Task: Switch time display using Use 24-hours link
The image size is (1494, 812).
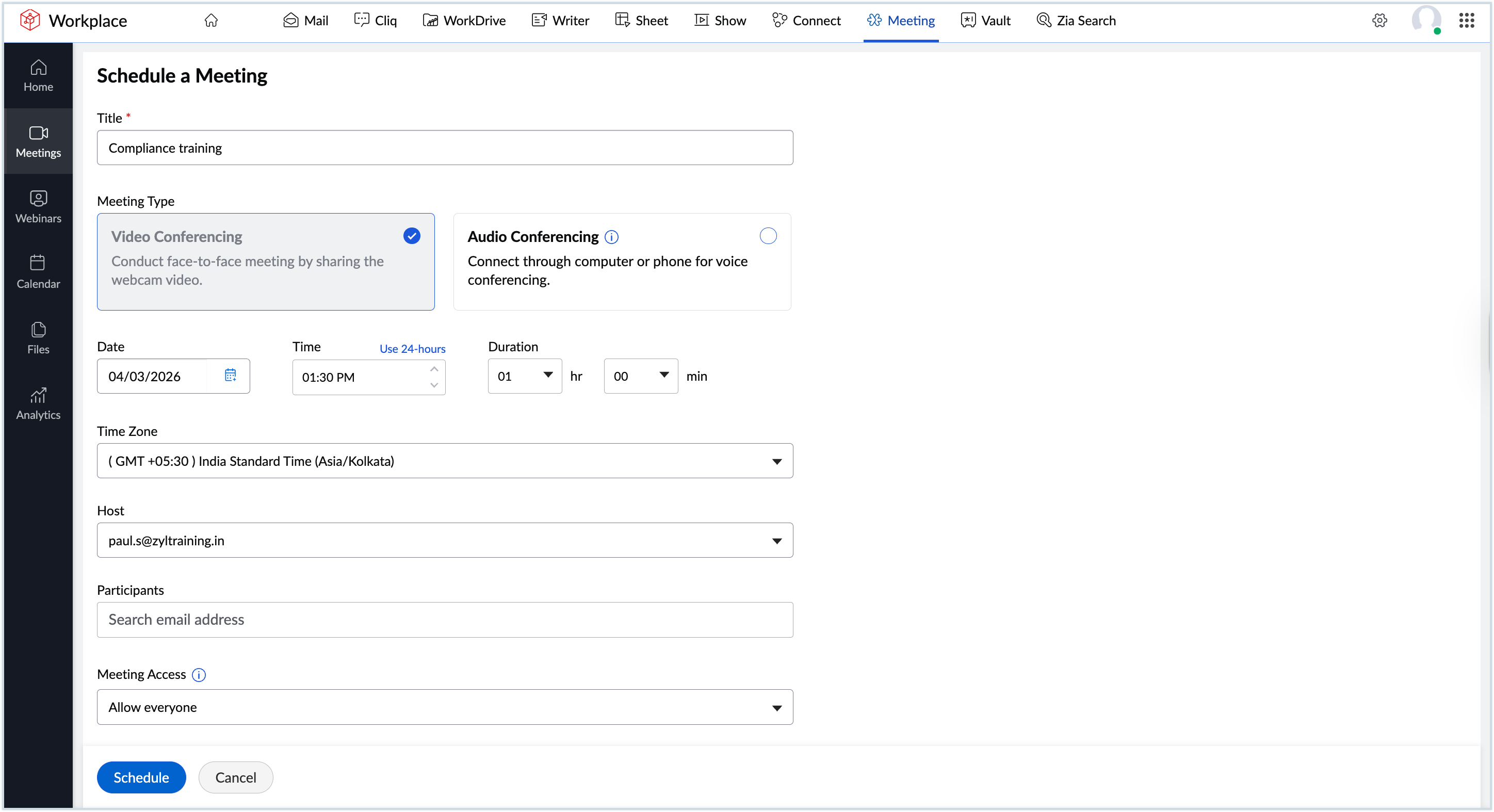Action: [x=412, y=348]
